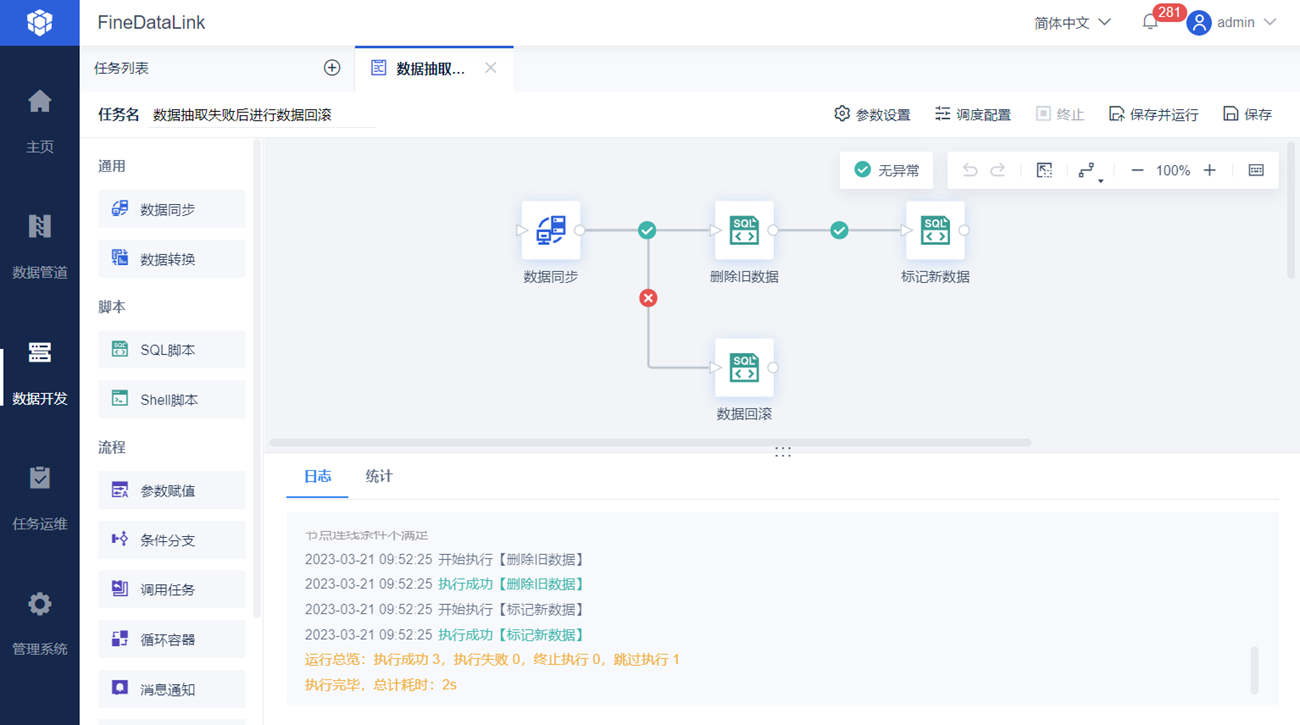Select the 删除旧数据 SQL node

pyautogui.click(x=744, y=230)
